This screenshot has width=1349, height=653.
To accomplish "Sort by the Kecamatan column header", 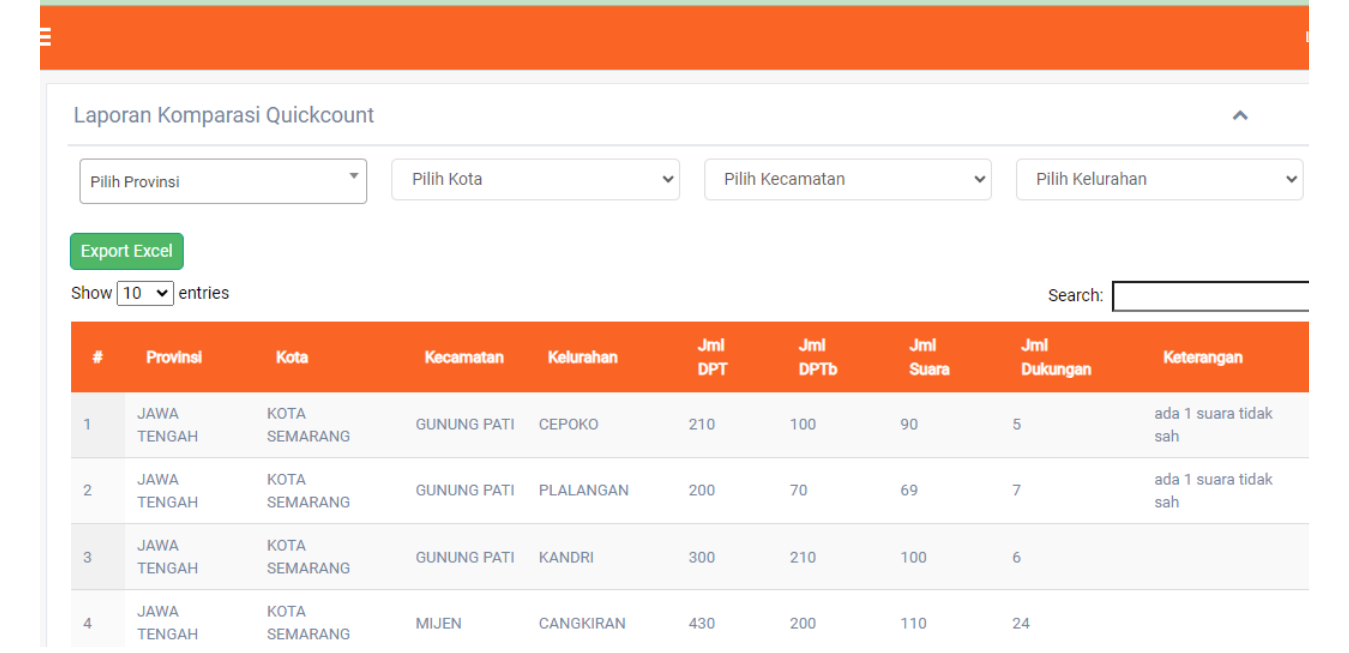I will [x=464, y=357].
